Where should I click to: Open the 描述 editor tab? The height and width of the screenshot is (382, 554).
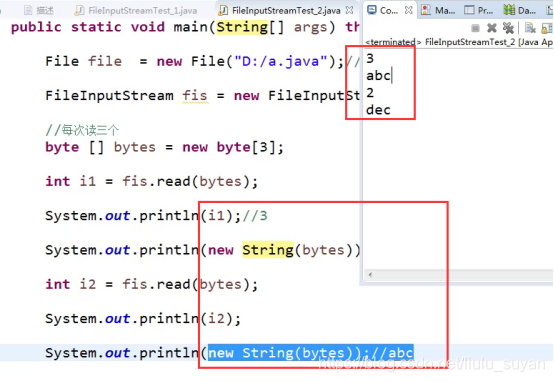(x=40, y=11)
